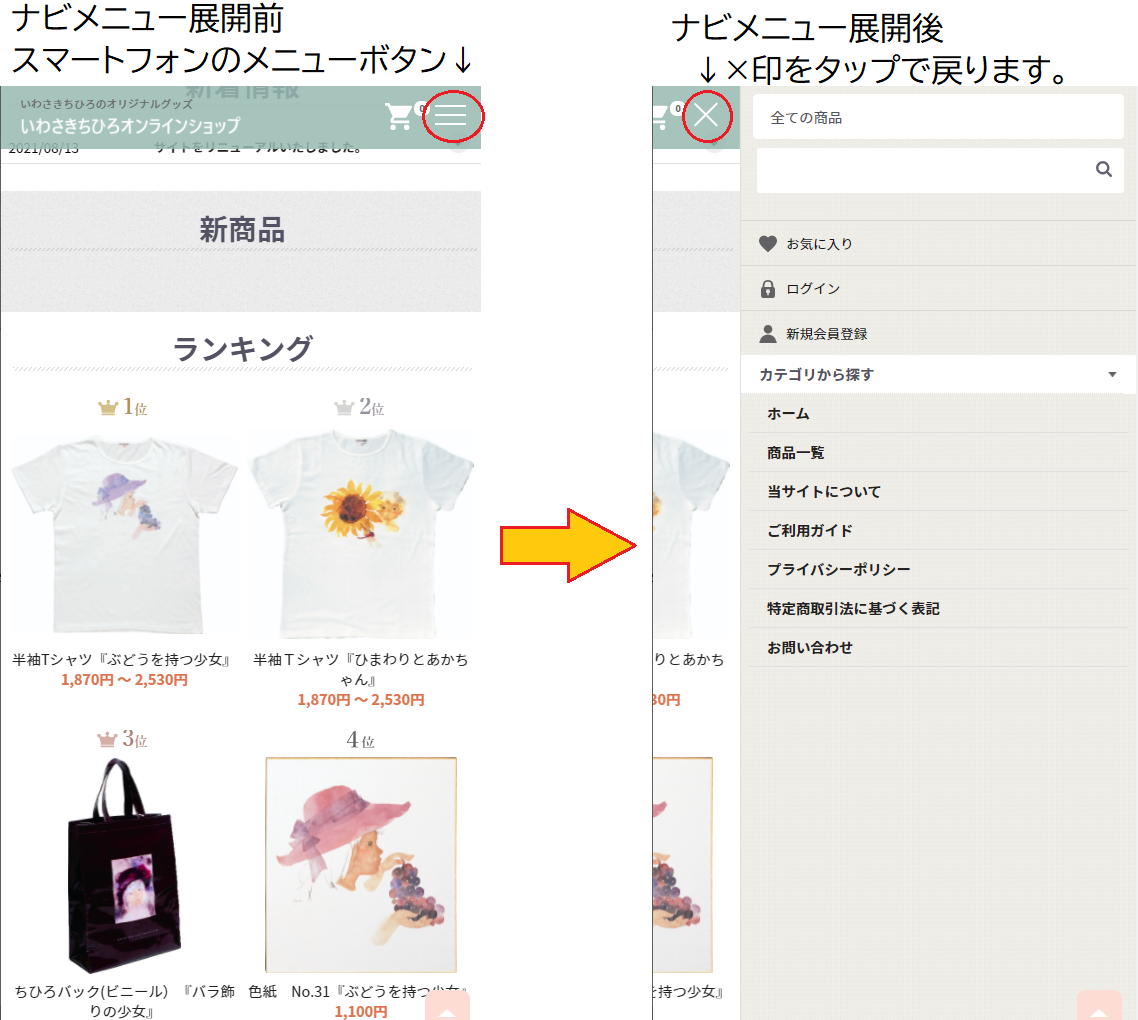Click the price under ぶどうを持つ少女 T-shirt
1138x1020 pixels.
pos(124,680)
